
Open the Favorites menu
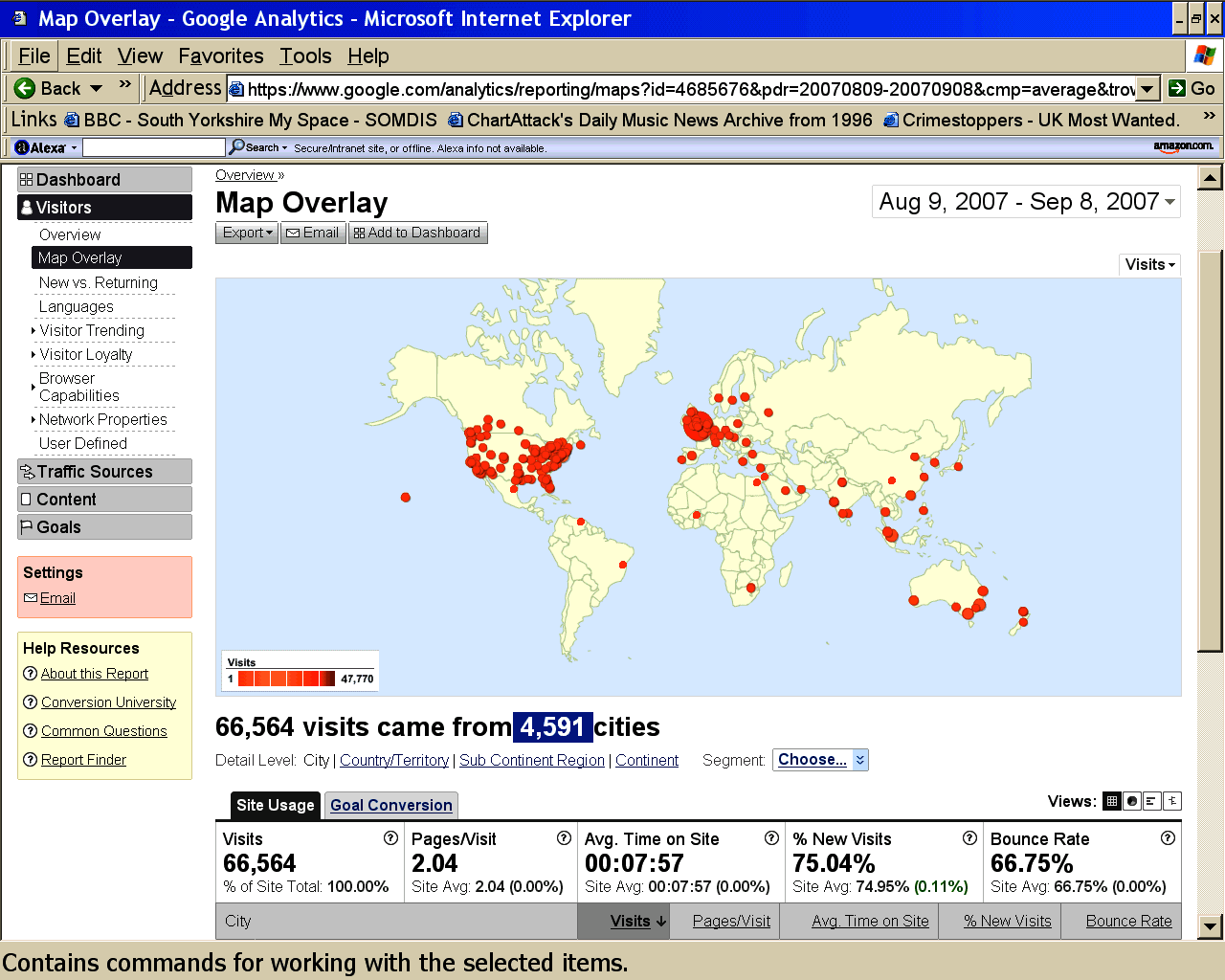click(220, 56)
